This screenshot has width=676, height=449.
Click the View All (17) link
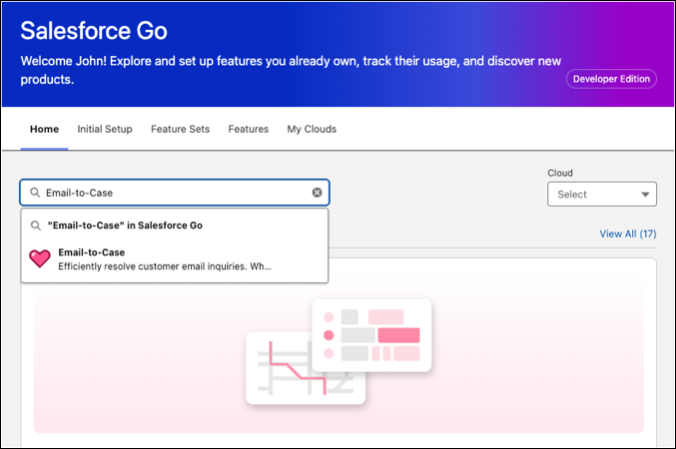[x=628, y=234]
